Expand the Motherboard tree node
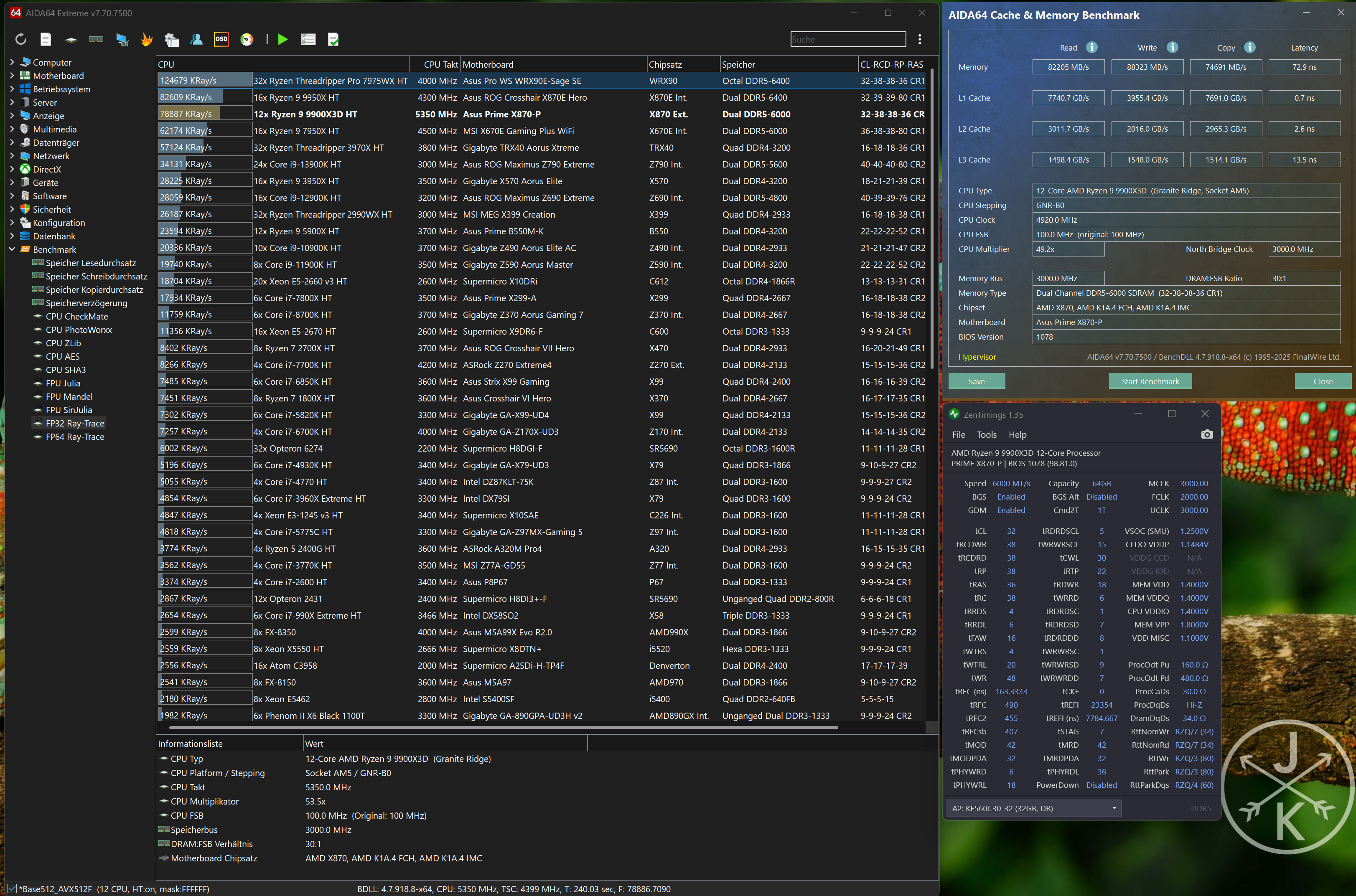The height and width of the screenshot is (896, 1356). [x=12, y=76]
